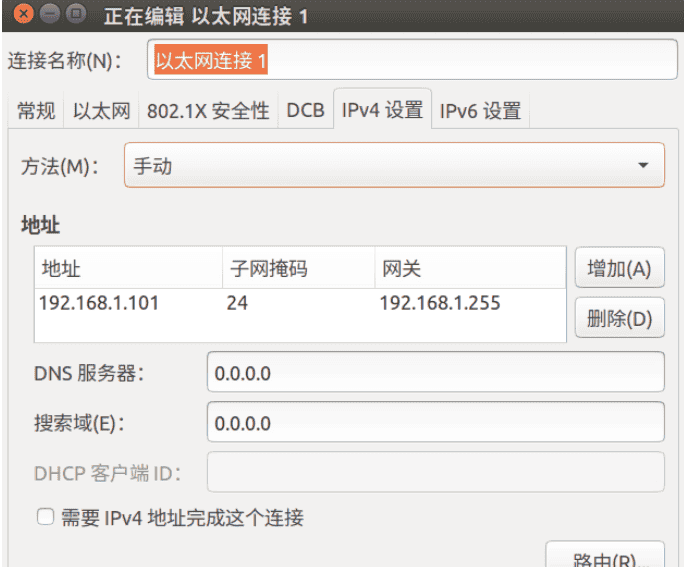Click the 搜索域(E) input field
This screenshot has height=567, width=684.
(x=436, y=423)
